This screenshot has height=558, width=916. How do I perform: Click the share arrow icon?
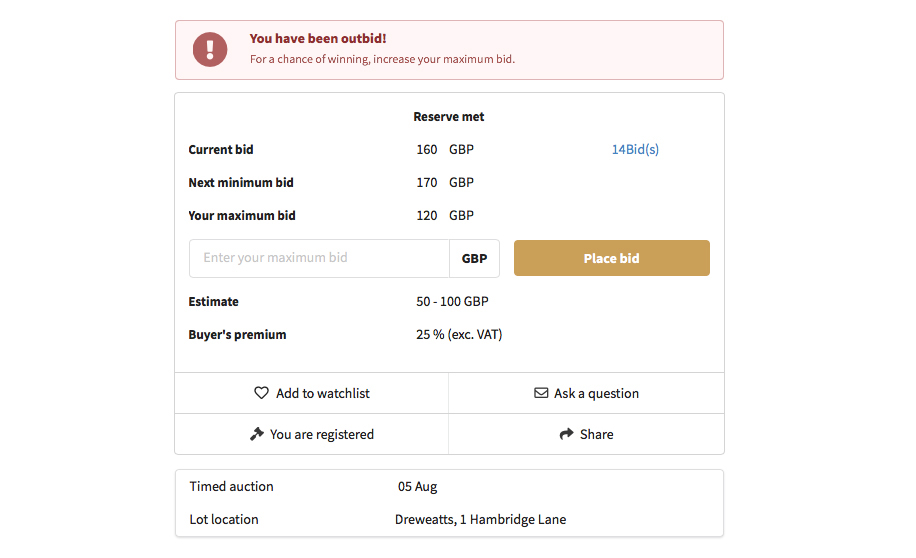565,434
